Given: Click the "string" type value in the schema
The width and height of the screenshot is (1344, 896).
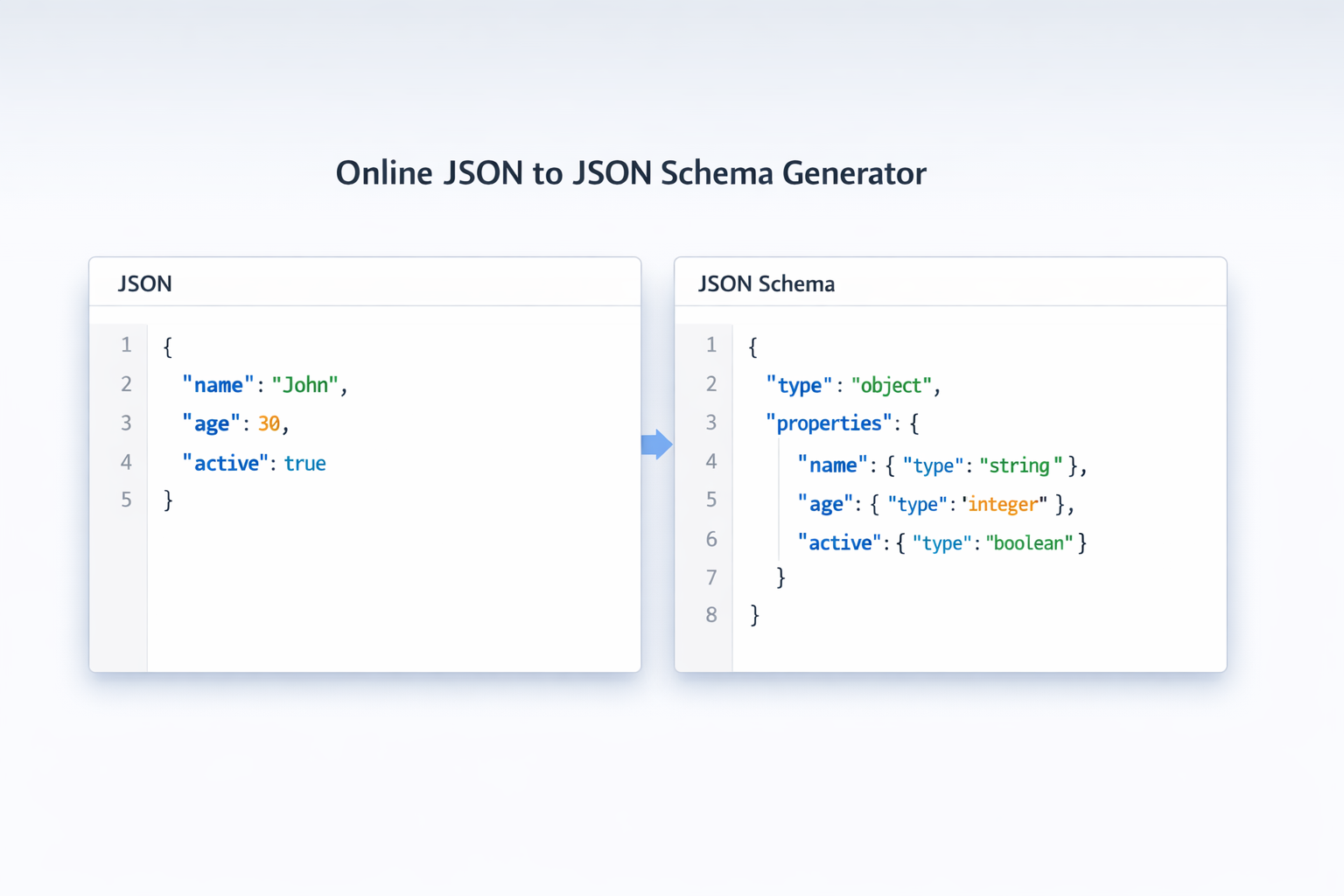Looking at the screenshot, I should click(x=1020, y=465).
